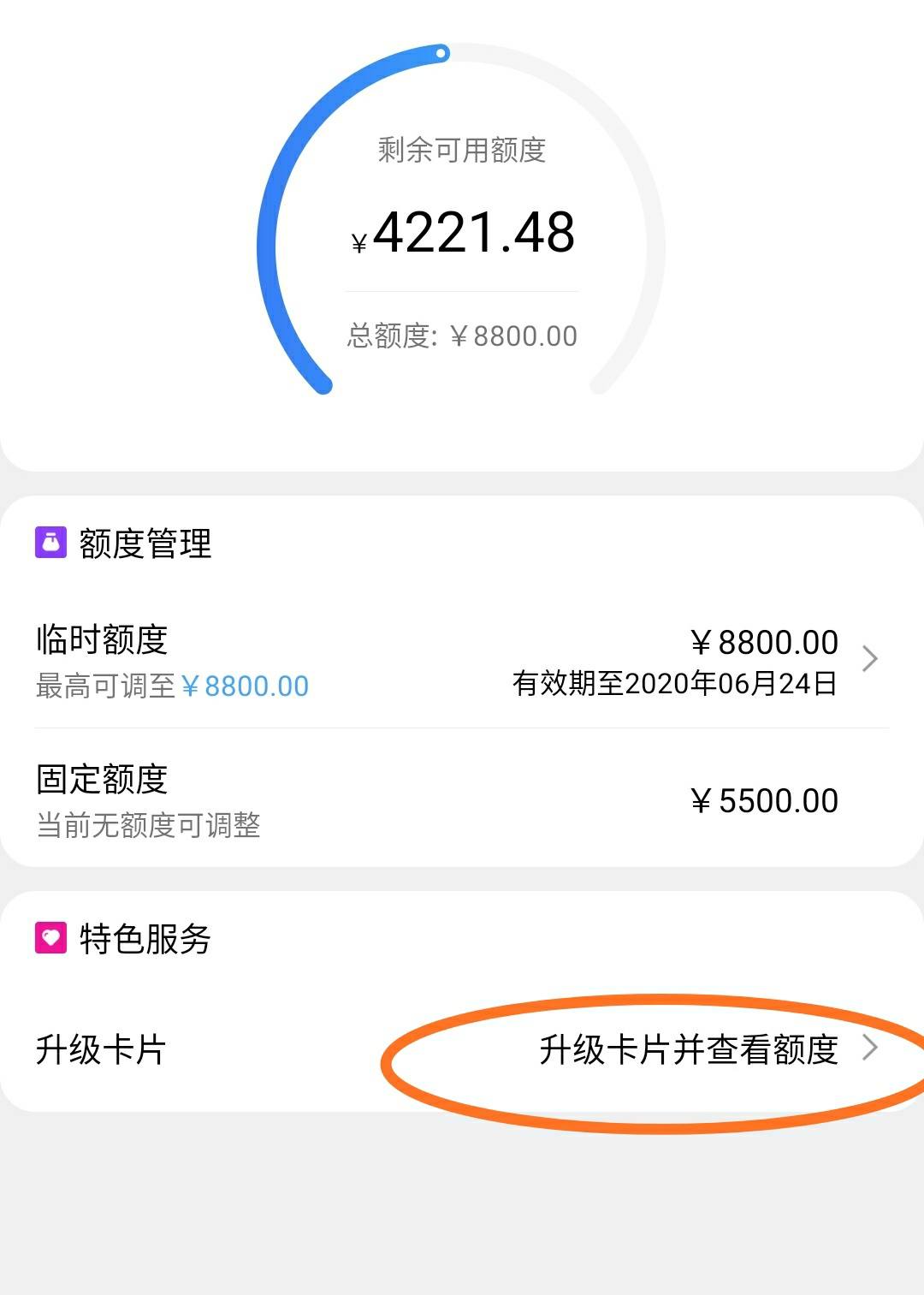Select the 临时额度 row label
Viewport: 924px width, 1295px height.
102,639
